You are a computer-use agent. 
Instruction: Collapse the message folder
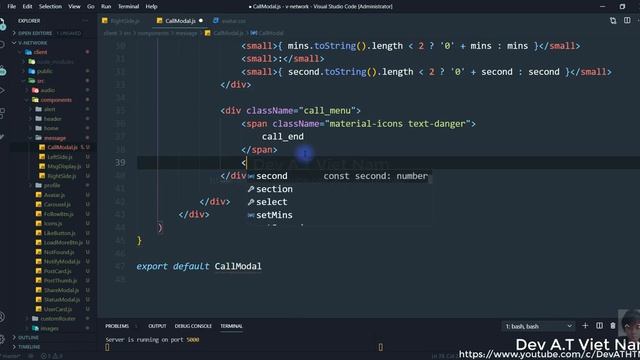pyautogui.click(x=55, y=138)
